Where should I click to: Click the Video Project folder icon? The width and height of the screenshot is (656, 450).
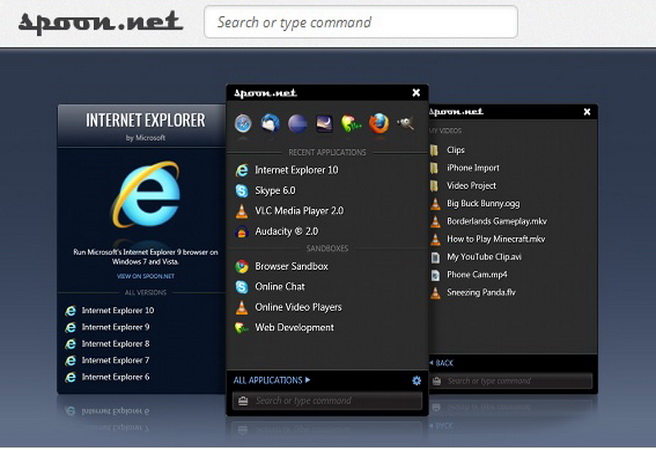point(434,186)
